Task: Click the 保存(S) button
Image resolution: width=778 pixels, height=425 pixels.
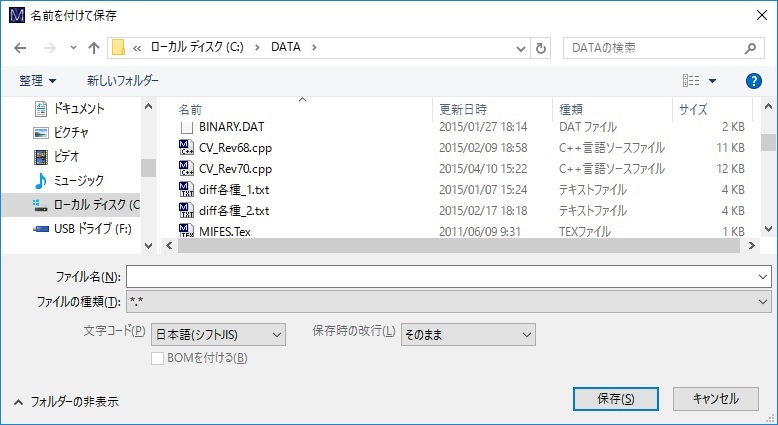Action: coord(615,398)
